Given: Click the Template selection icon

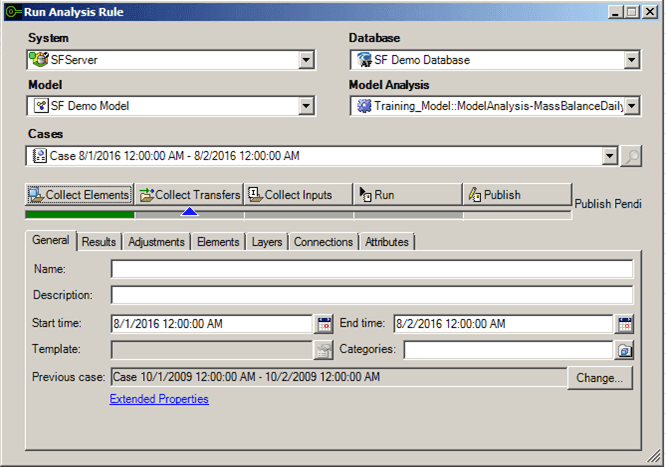Looking at the screenshot, I should tap(324, 350).
